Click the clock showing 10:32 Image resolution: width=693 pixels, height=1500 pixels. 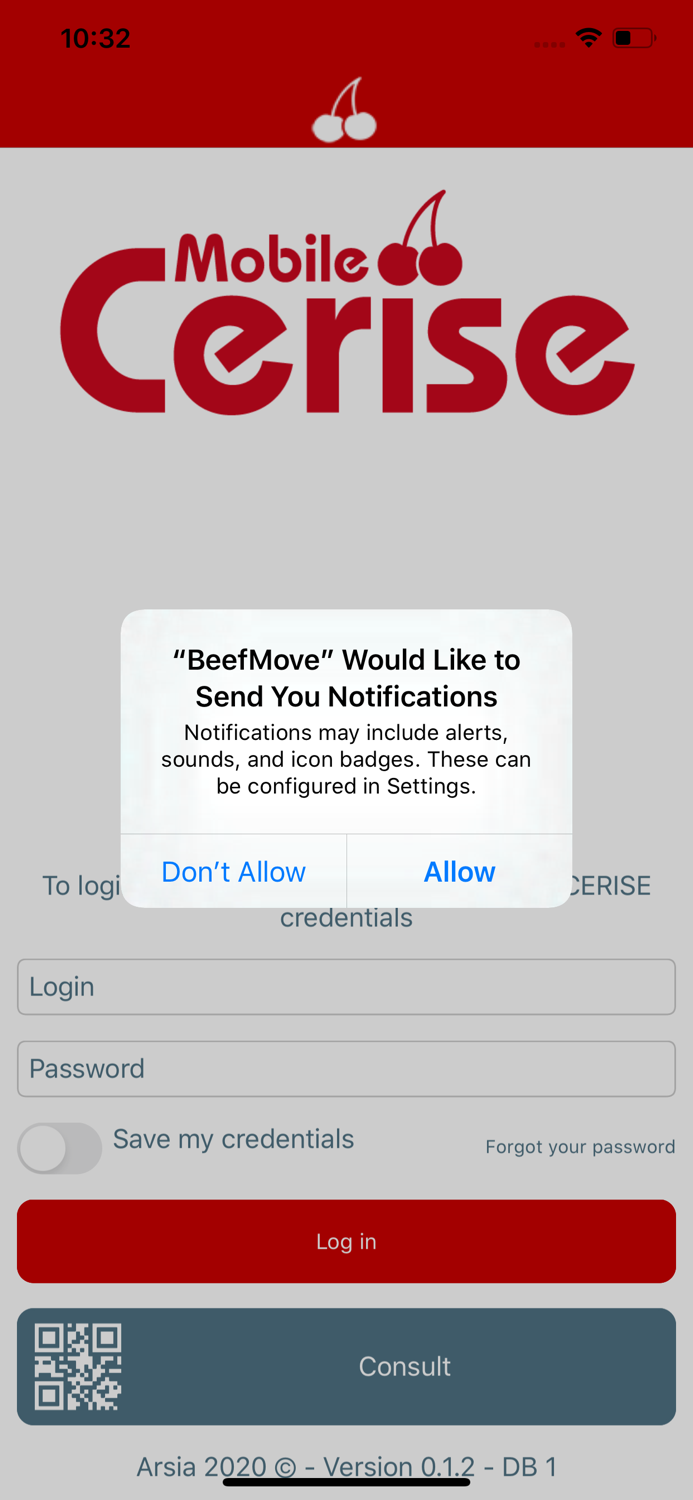95,38
